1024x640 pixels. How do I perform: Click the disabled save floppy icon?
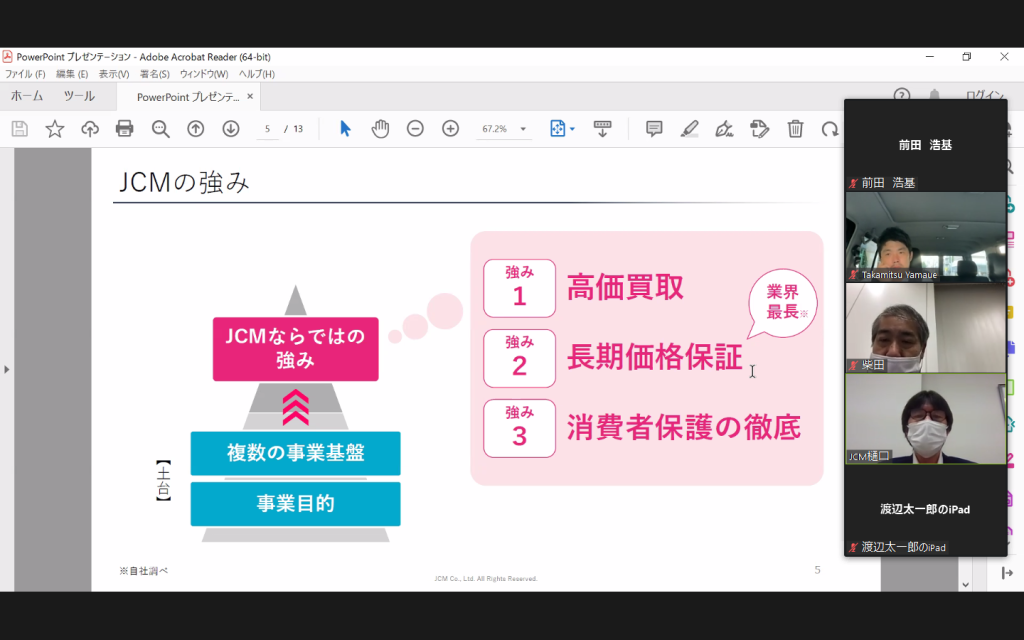pyautogui.click(x=20, y=129)
